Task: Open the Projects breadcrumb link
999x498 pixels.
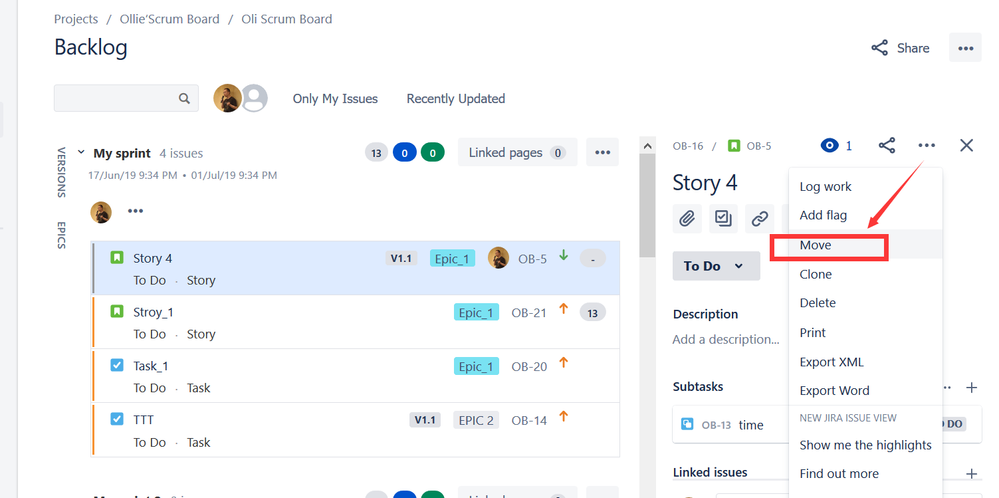Action: coord(76,19)
